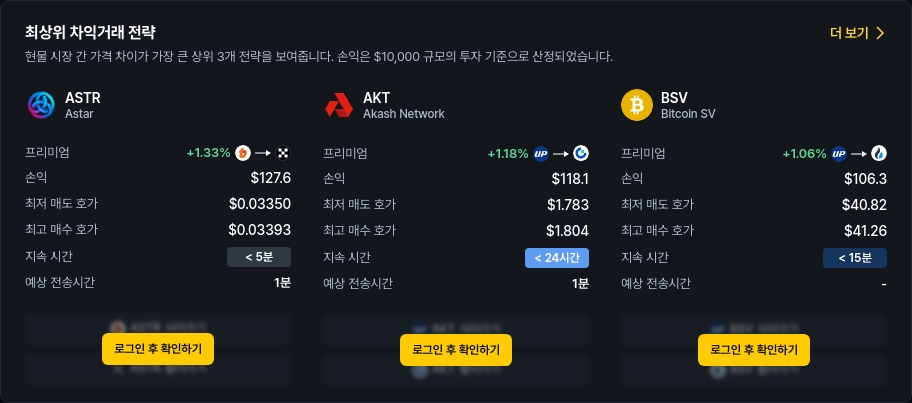The image size is (912, 403).
Task: Click 로그인 후 확인하기 under BSV
Action: tap(754, 349)
